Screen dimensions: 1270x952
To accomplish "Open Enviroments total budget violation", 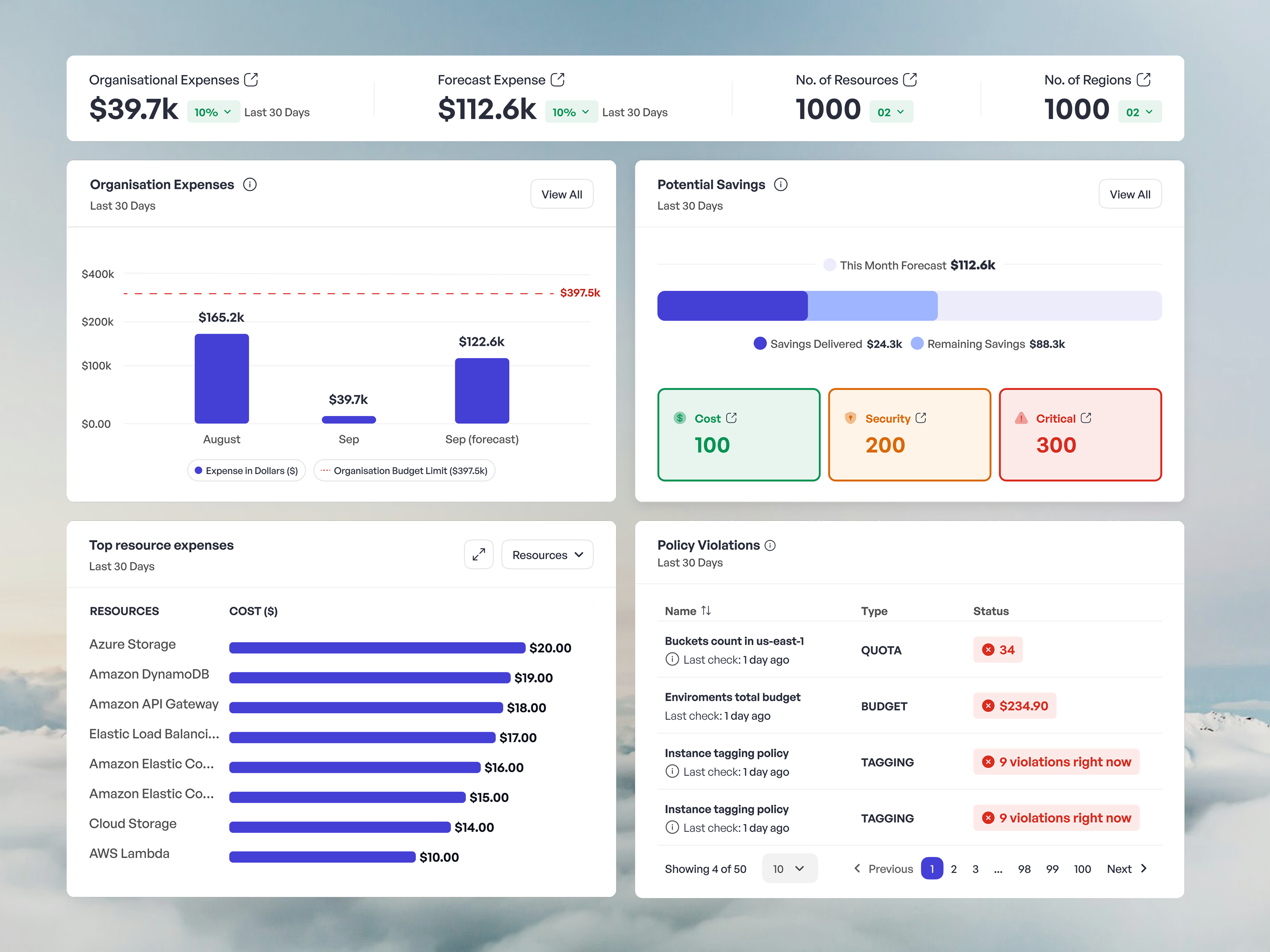I will pos(732,697).
